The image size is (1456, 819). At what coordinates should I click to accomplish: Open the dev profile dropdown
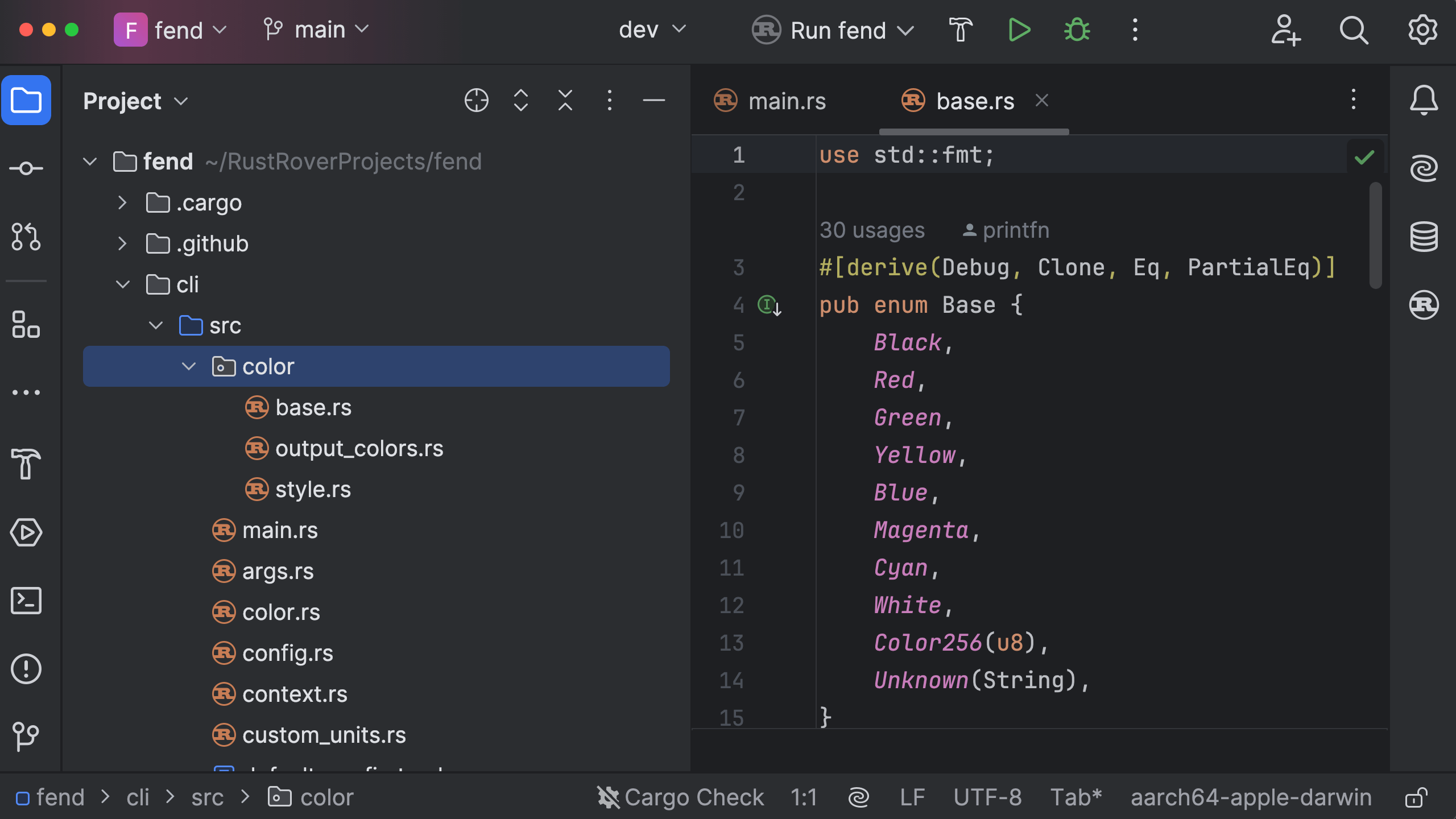pos(652,30)
